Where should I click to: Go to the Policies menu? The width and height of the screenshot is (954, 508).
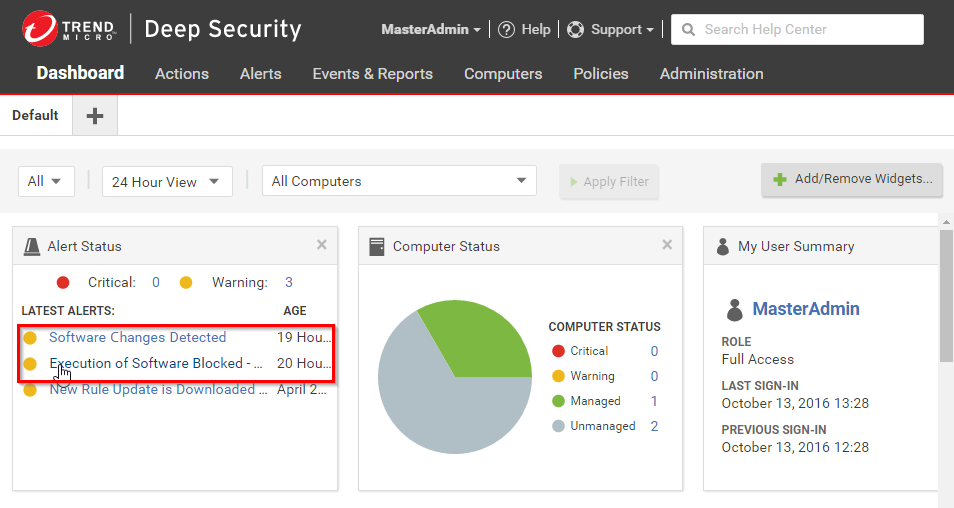click(600, 74)
